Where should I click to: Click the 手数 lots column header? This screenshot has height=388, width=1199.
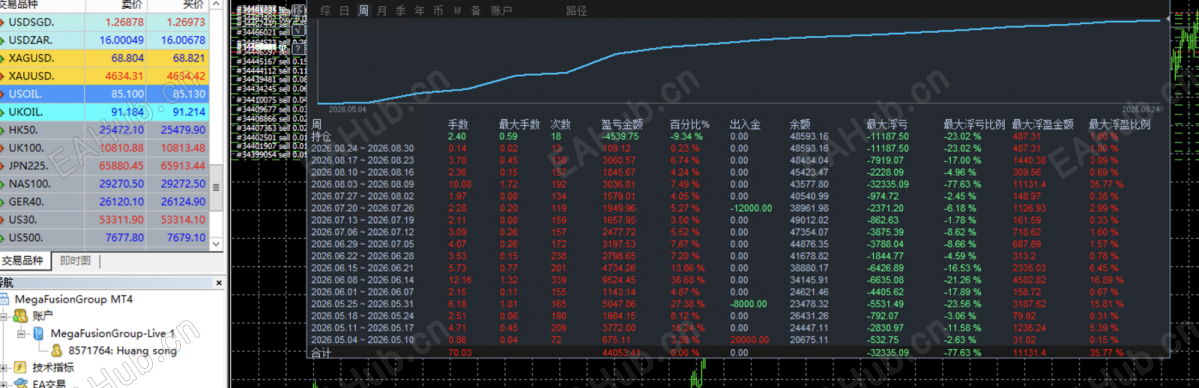457,124
